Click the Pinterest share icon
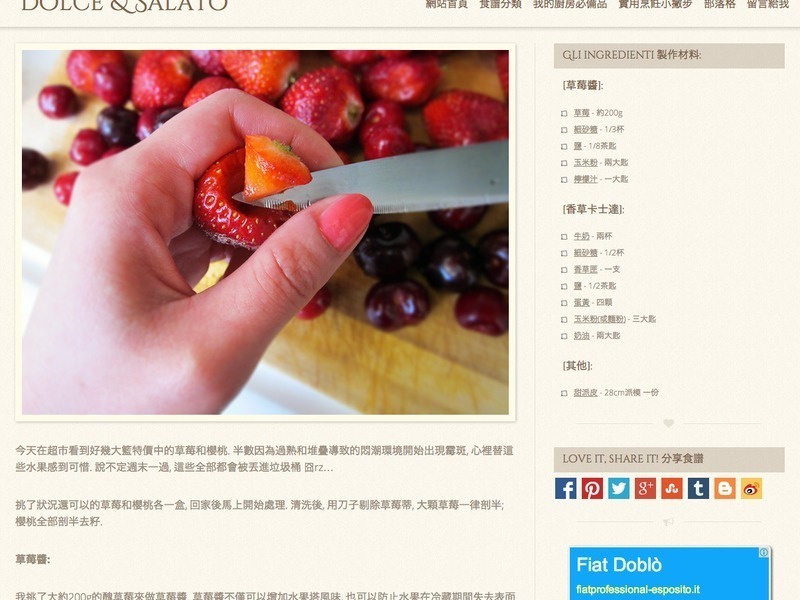This screenshot has height=600, width=800. click(592, 488)
